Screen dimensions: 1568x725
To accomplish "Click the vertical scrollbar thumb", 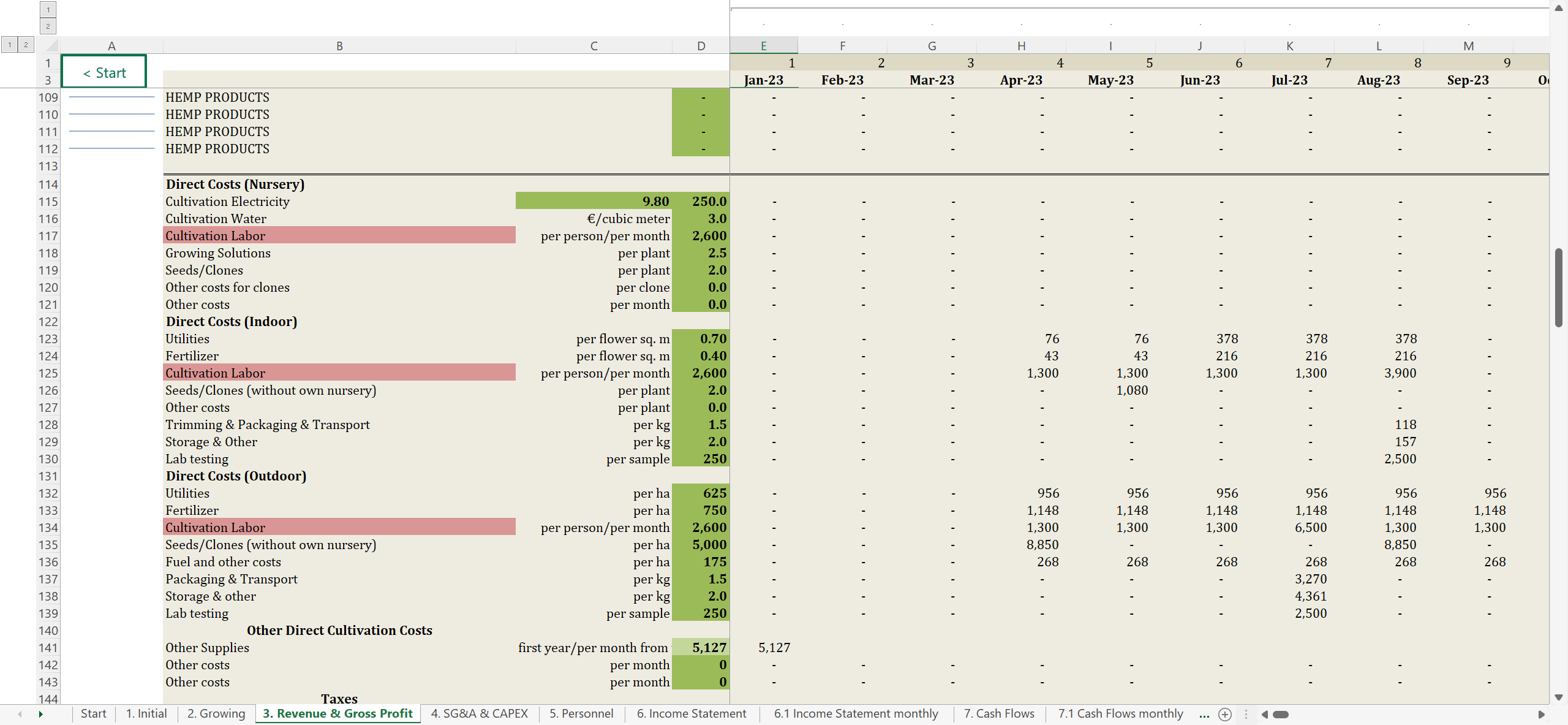I will (1559, 288).
